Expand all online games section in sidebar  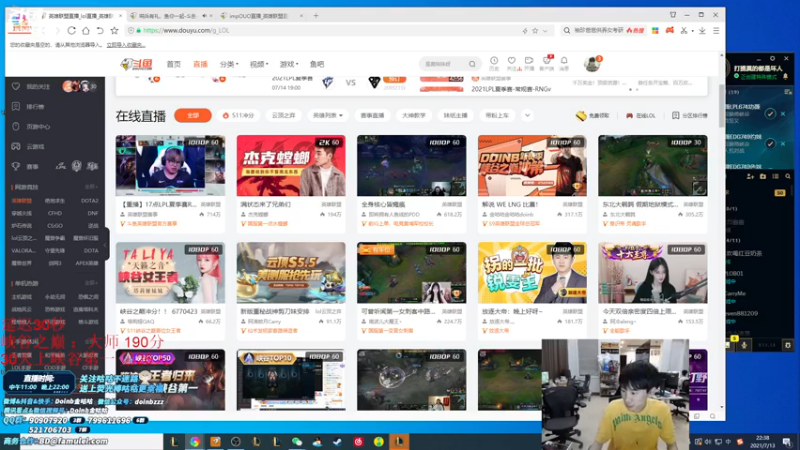[91, 187]
